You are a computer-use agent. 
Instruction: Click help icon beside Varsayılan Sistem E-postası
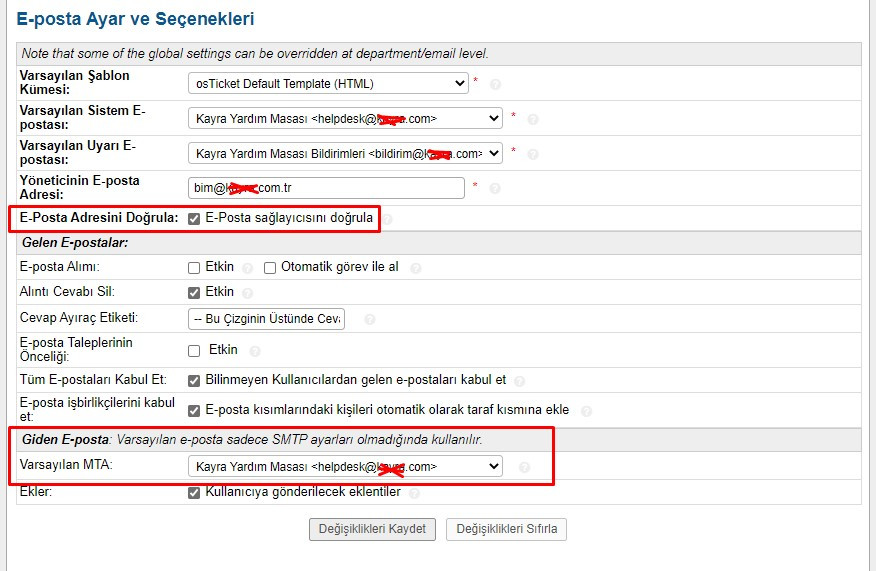[x=533, y=120]
